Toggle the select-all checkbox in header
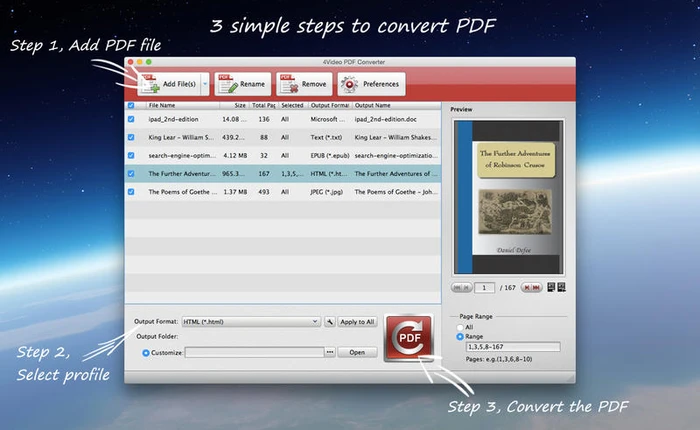This screenshot has width=700, height=430. tap(131, 104)
